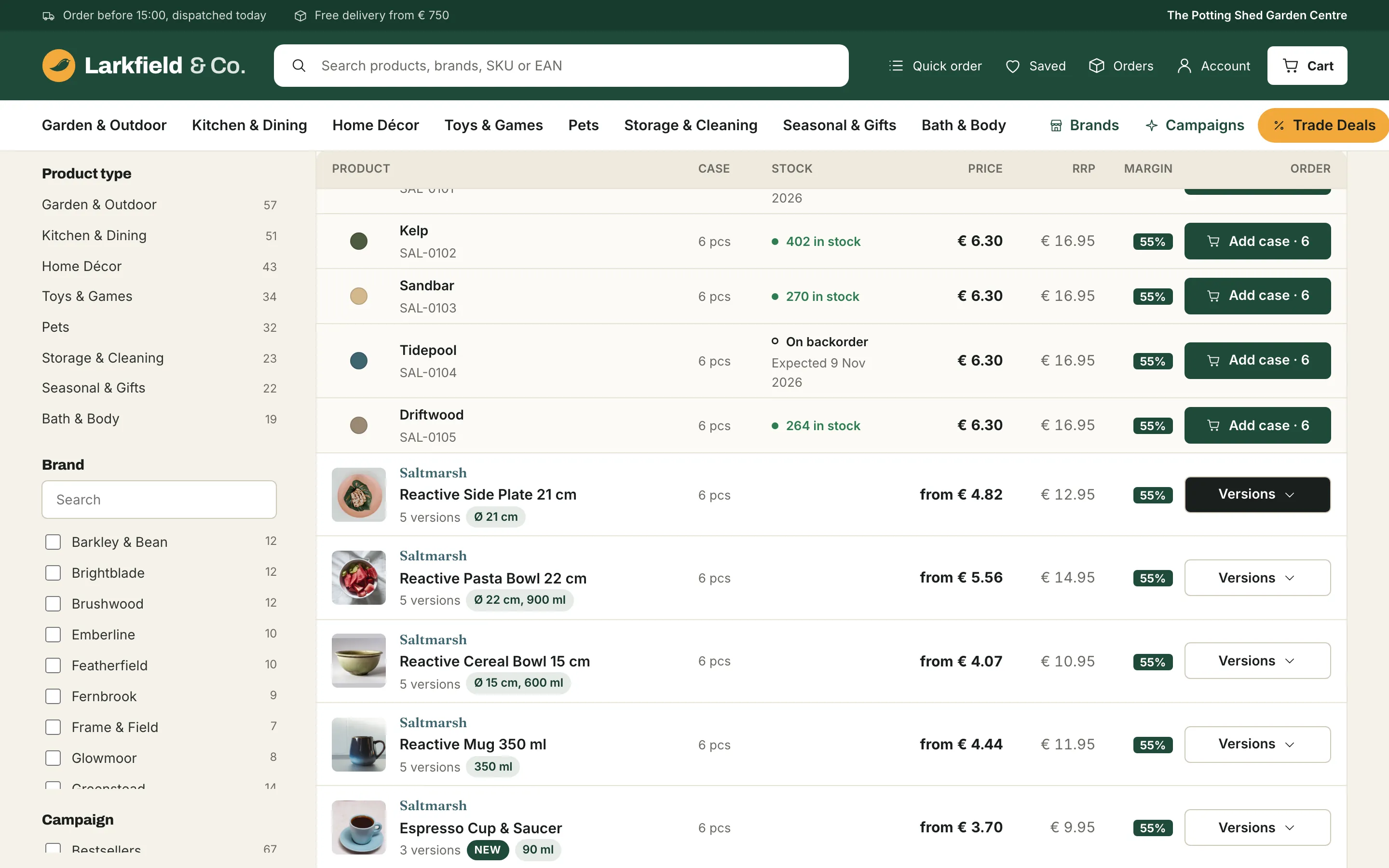
Task: Toggle the Featherfield brand checkbox
Action: [53, 665]
